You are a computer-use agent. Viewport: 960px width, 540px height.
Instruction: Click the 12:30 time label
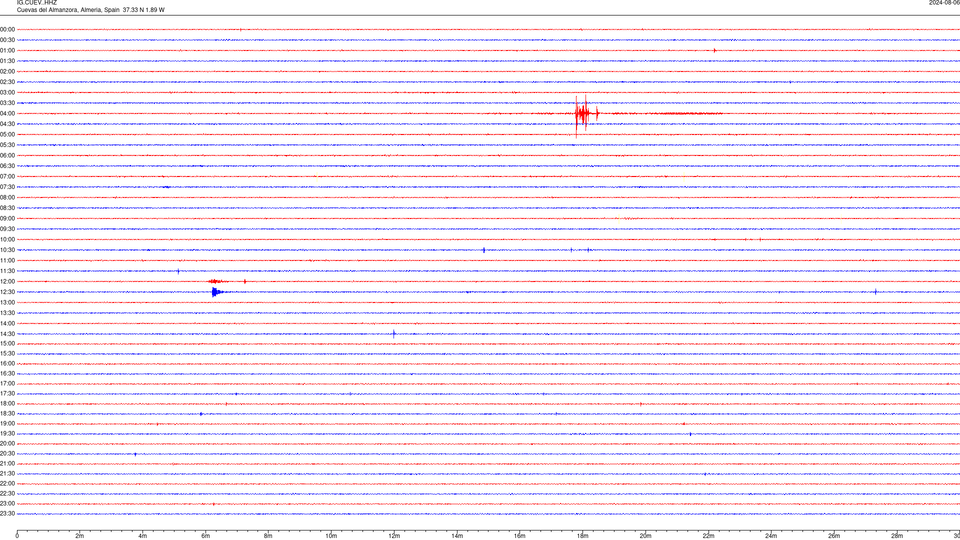pos(7,292)
